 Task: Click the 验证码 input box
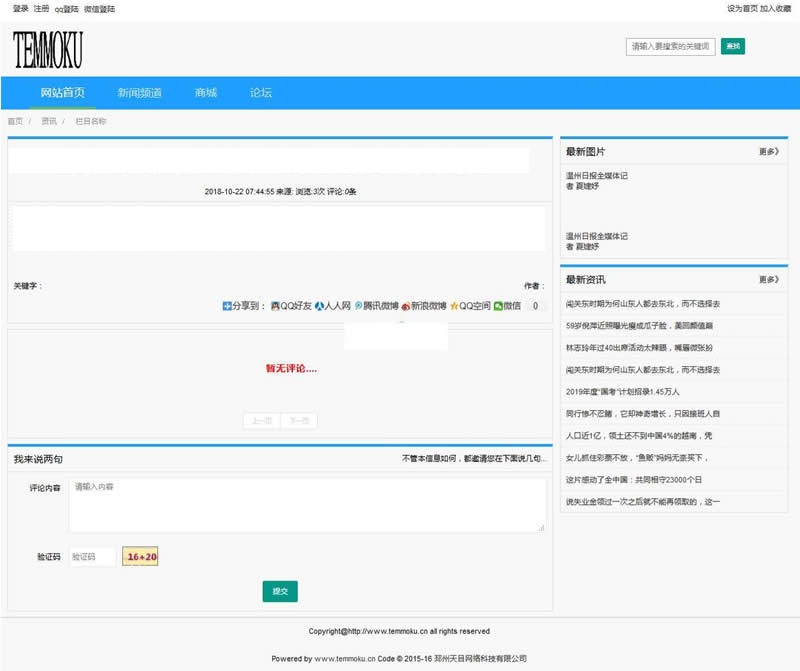(91, 557)
